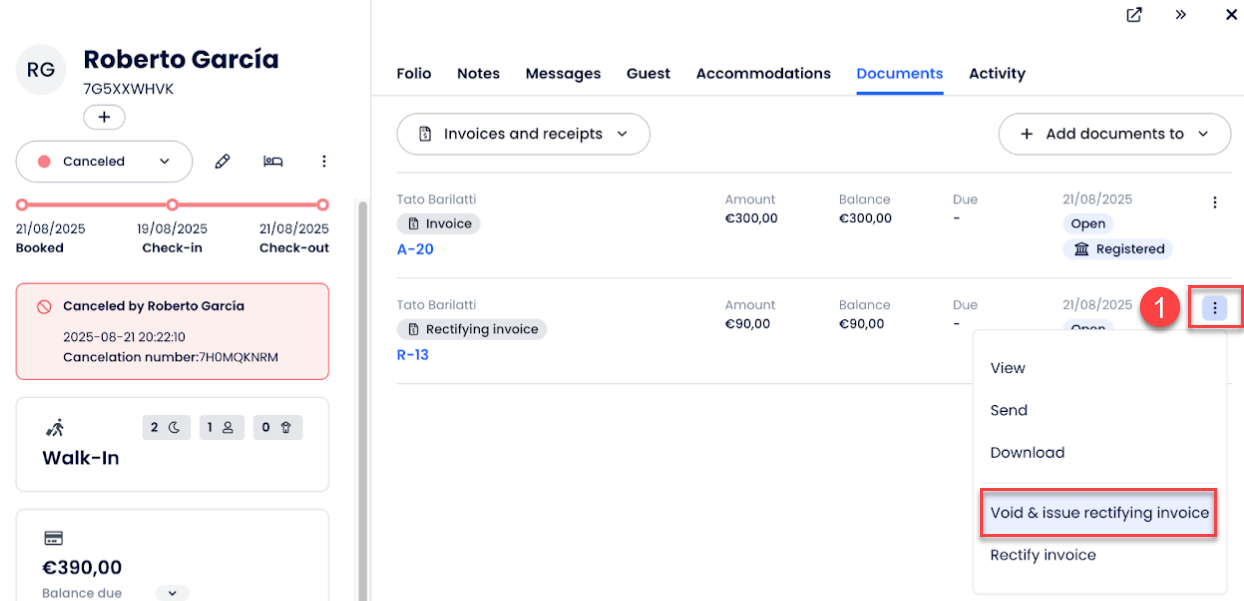Click the plus button under reservation code
The width and height of the screenshot is (1244, 601).
click(104, 118)
